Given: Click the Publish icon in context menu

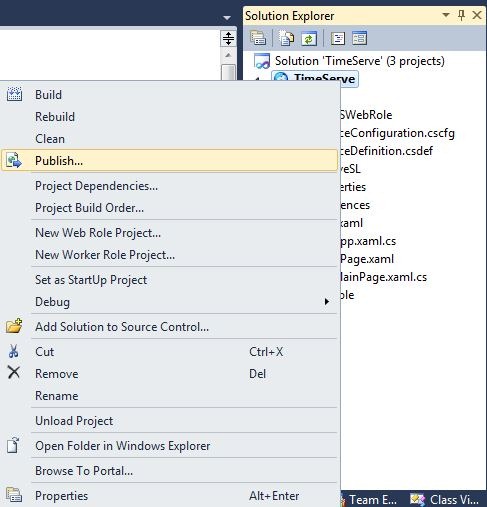Looking at the screenshot, I should 14,161.
